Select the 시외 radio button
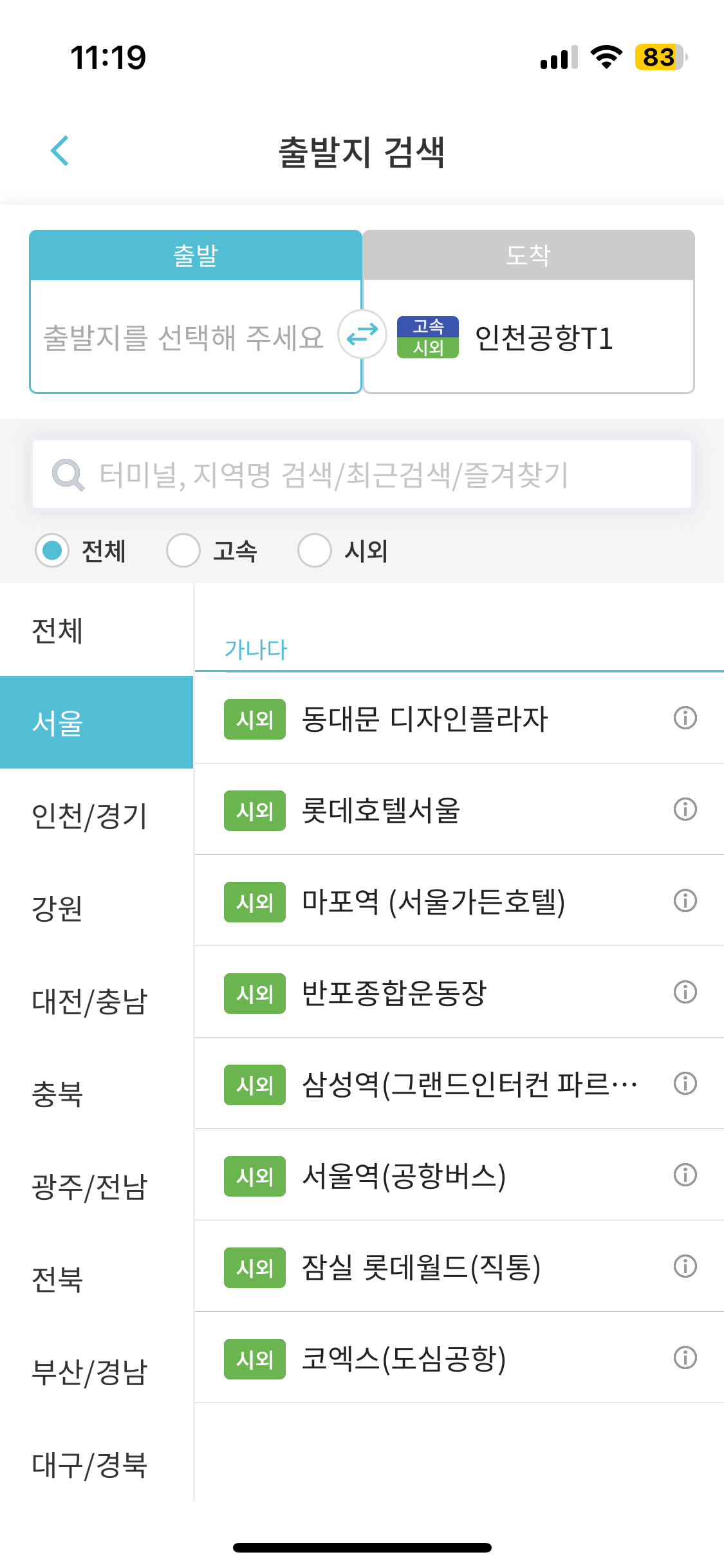This screenshot has height=1568, width=724. tap(315, 550)
